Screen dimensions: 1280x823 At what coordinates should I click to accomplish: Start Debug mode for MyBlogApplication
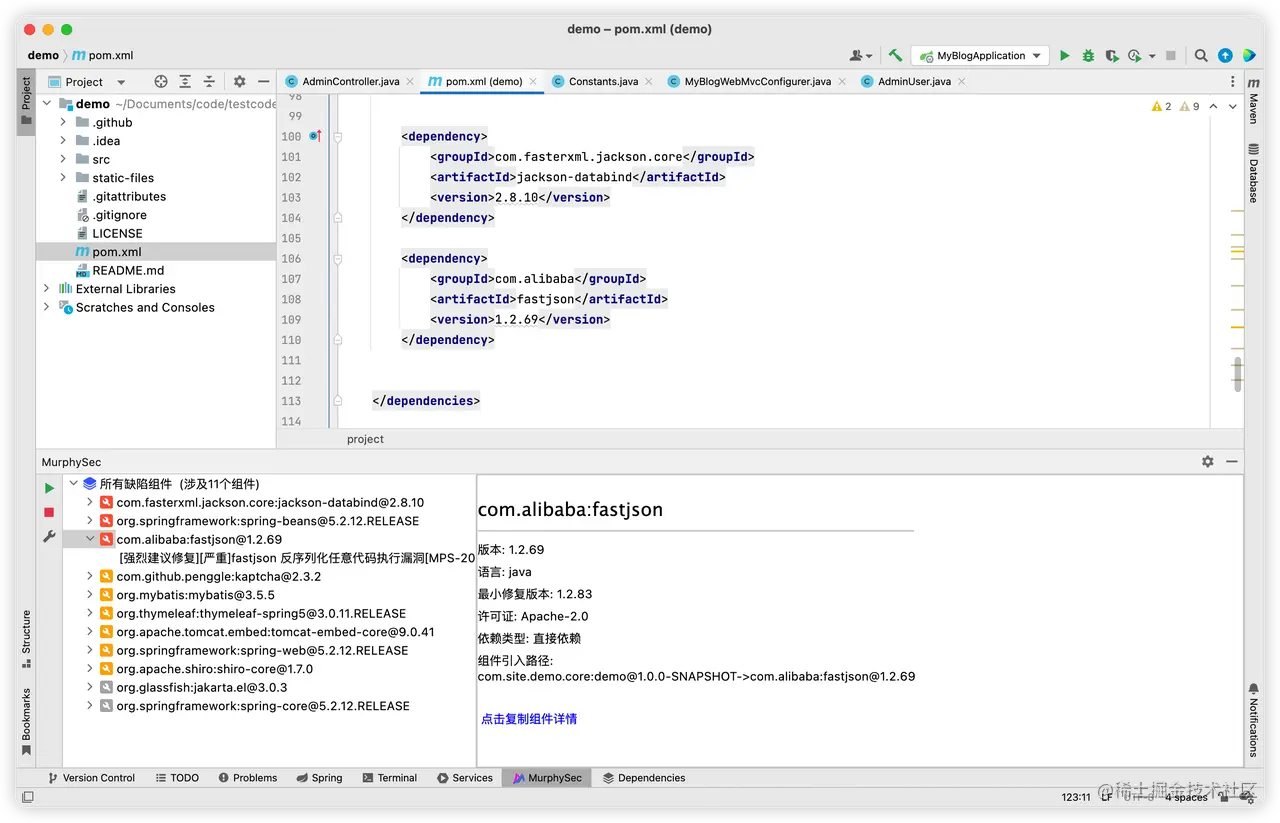[x=1087, y=56]
